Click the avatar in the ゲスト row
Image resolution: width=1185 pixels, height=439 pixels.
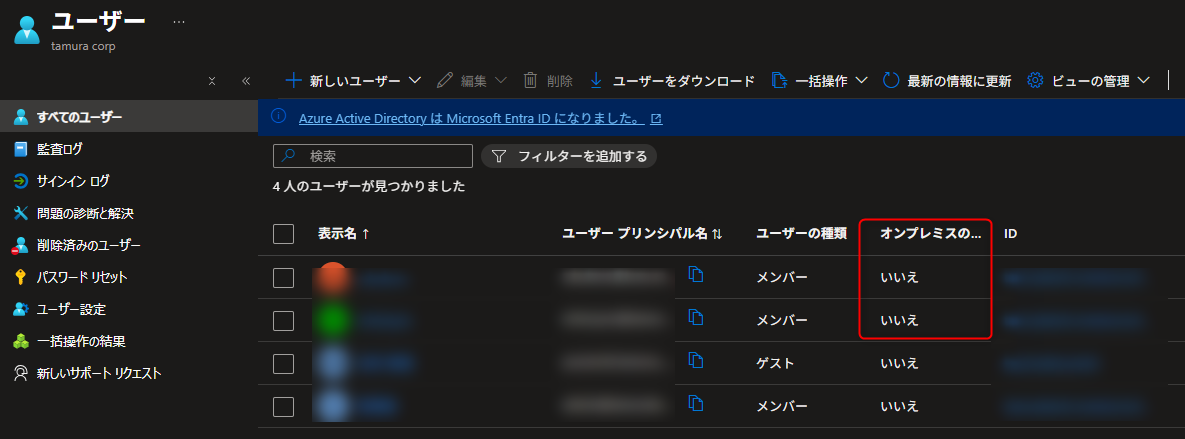333,364
